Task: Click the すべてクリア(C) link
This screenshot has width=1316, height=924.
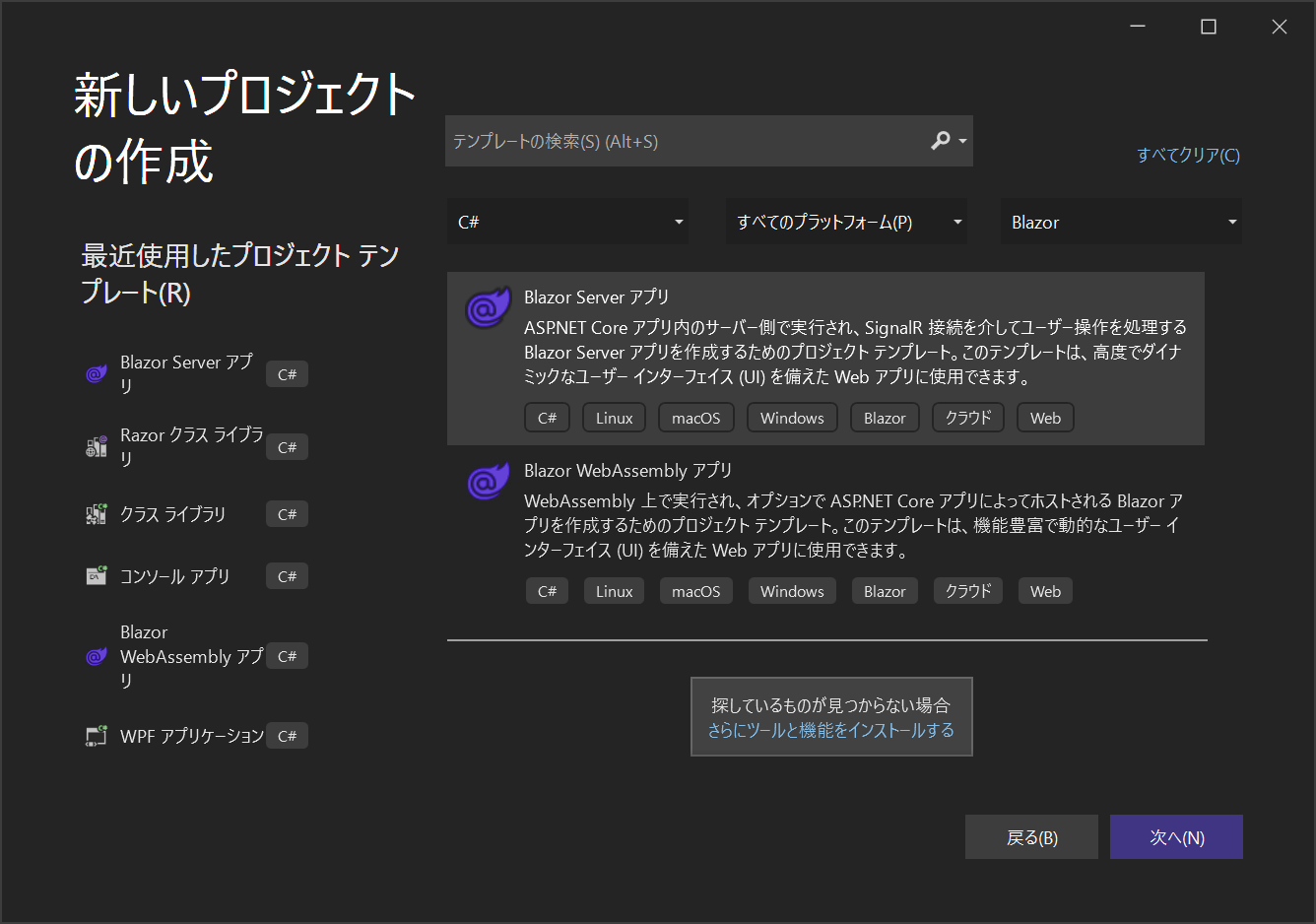Action: [x=1188, y=155]
